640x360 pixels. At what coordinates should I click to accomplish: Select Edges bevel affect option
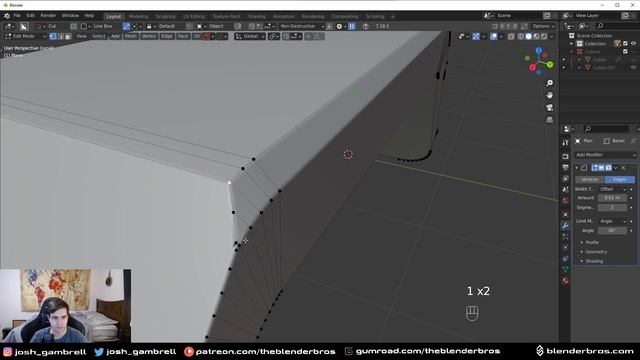(x=620, y=180)
